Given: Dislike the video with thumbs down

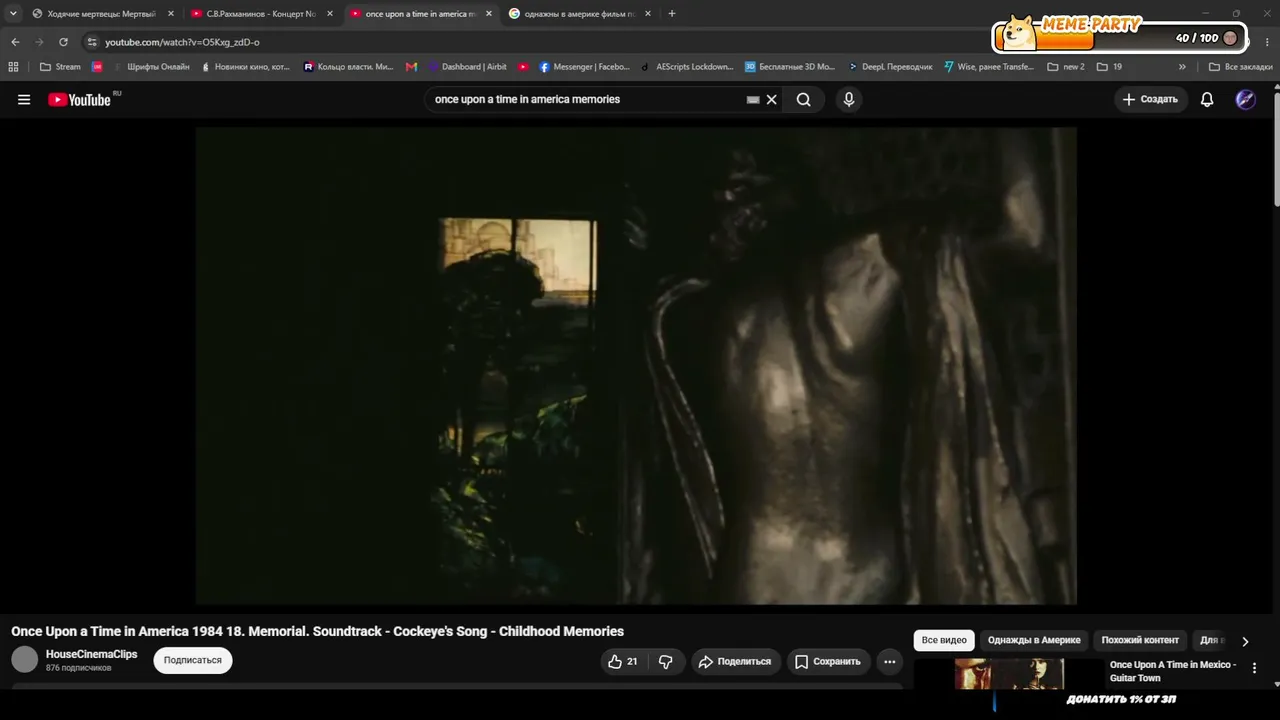Looking at the screenshot, I should 665,661.
